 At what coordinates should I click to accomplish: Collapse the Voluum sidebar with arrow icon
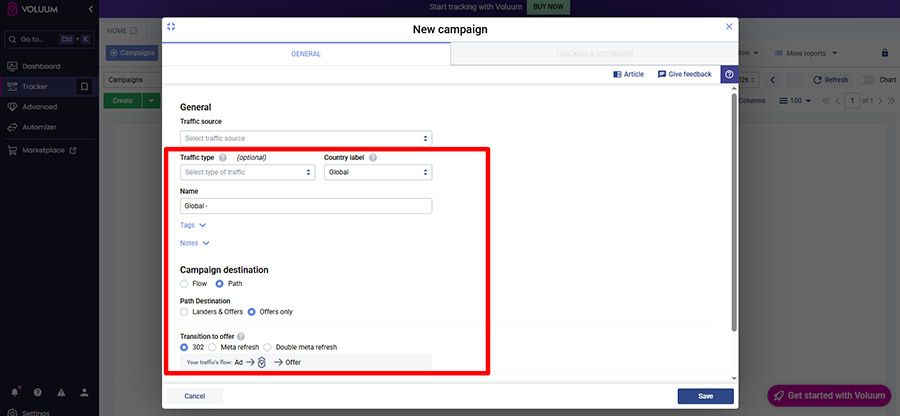point(92,10)
